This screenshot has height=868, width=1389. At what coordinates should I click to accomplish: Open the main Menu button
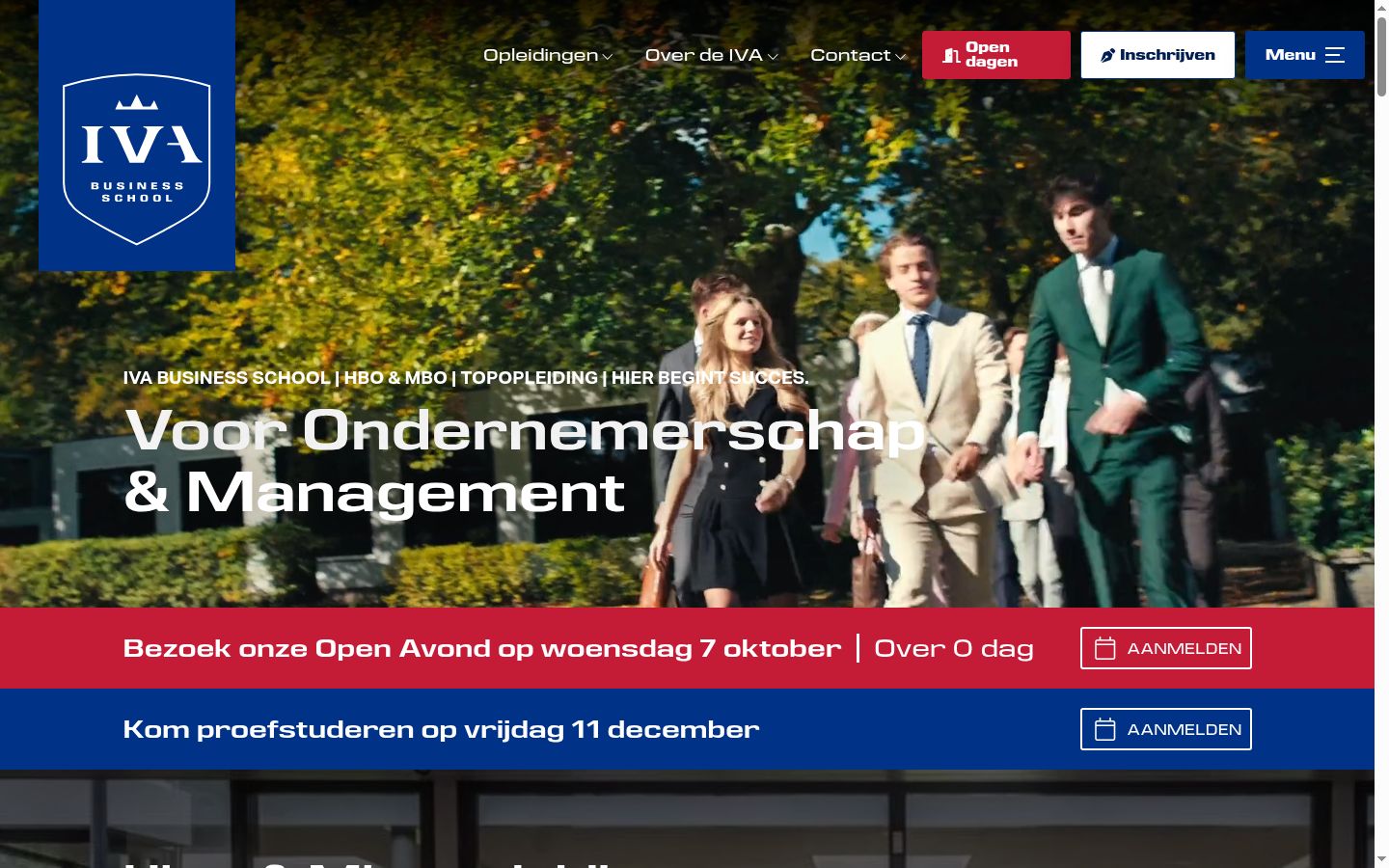(x=1305, y=55)
